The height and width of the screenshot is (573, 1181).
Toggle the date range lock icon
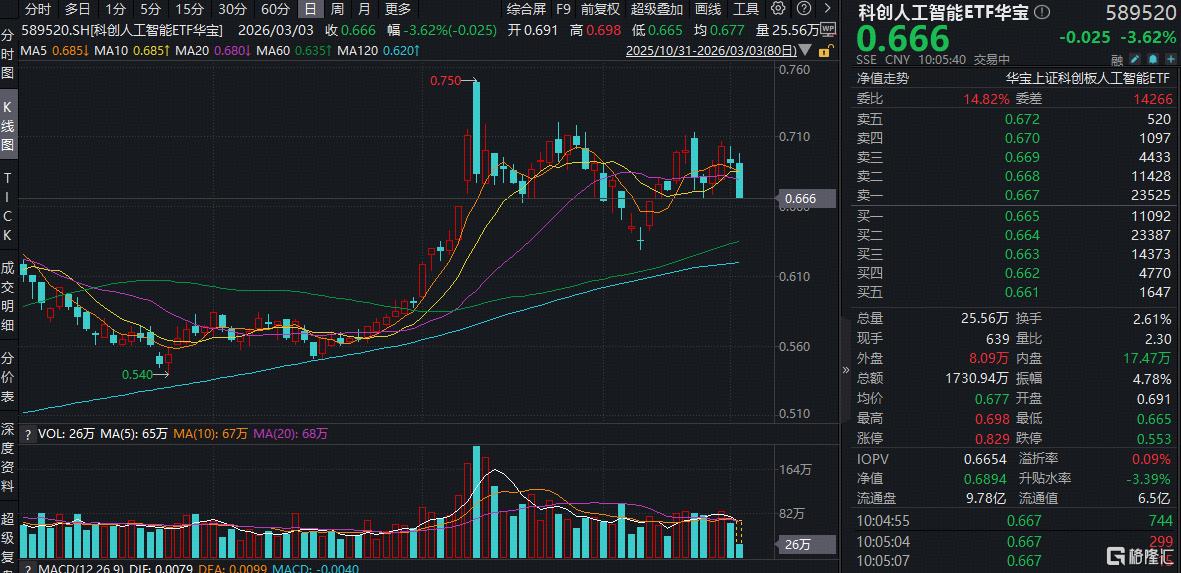(828, 51)
